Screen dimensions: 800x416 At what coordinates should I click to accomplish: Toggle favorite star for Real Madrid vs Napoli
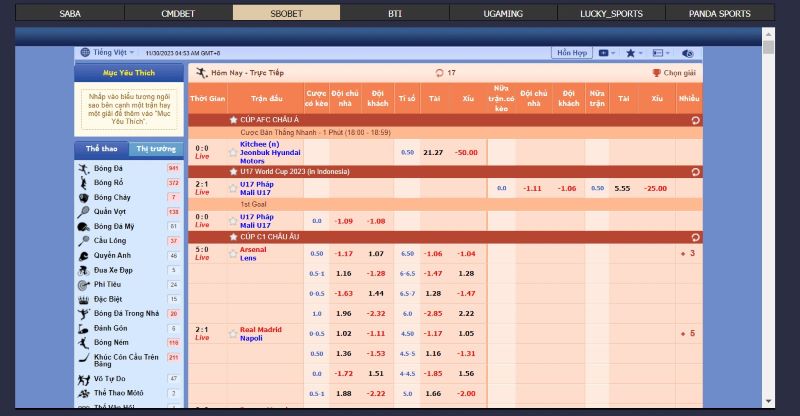click(x=231, y=334)
